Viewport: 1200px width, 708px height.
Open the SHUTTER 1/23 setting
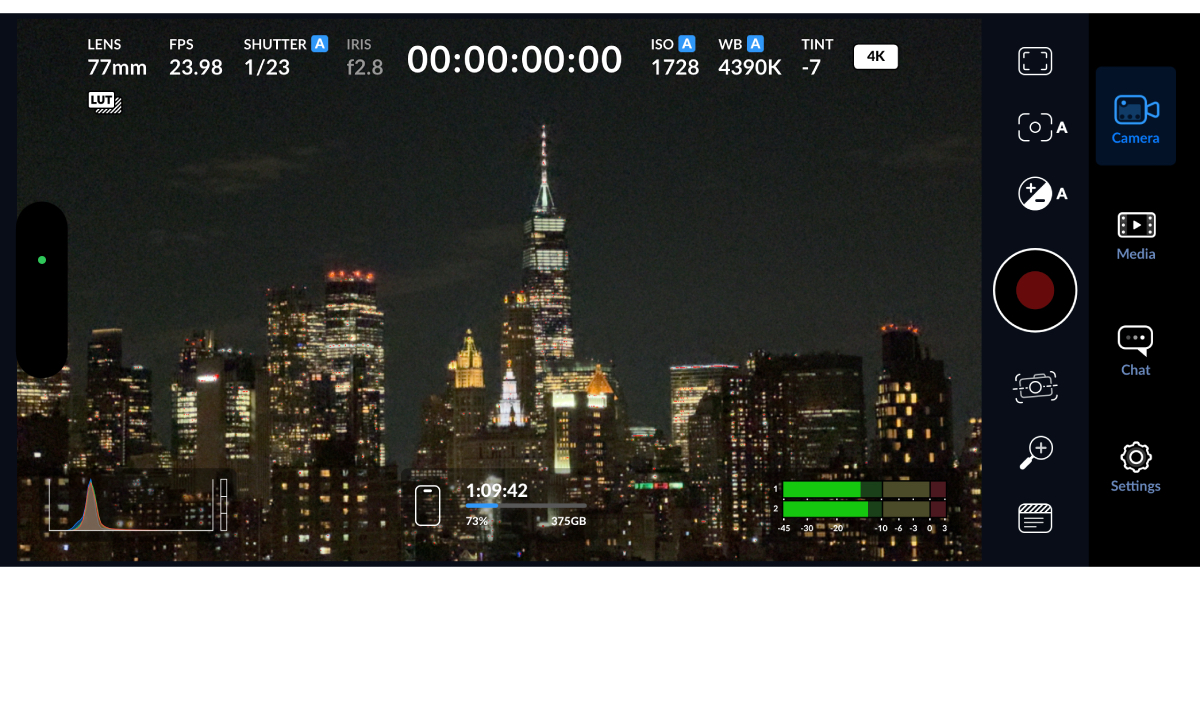(x=283, y=58)
